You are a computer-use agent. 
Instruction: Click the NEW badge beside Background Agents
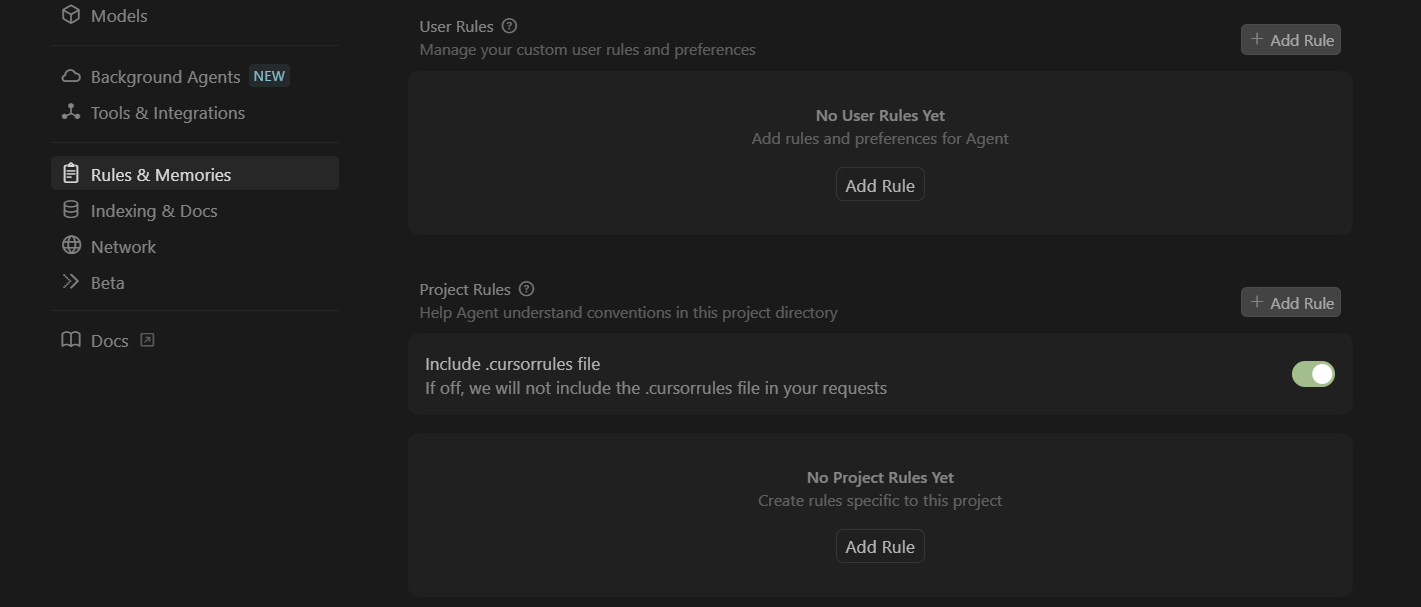(269, 76)
